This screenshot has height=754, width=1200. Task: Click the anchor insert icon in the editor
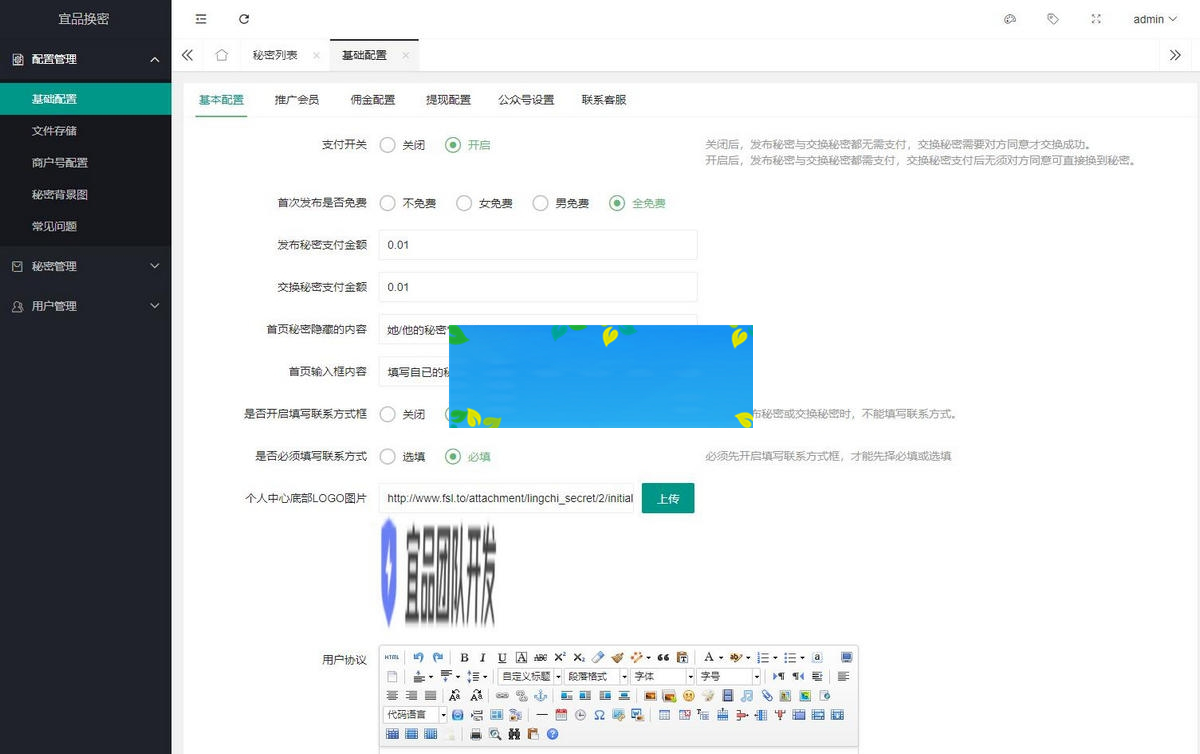(540, 695)
